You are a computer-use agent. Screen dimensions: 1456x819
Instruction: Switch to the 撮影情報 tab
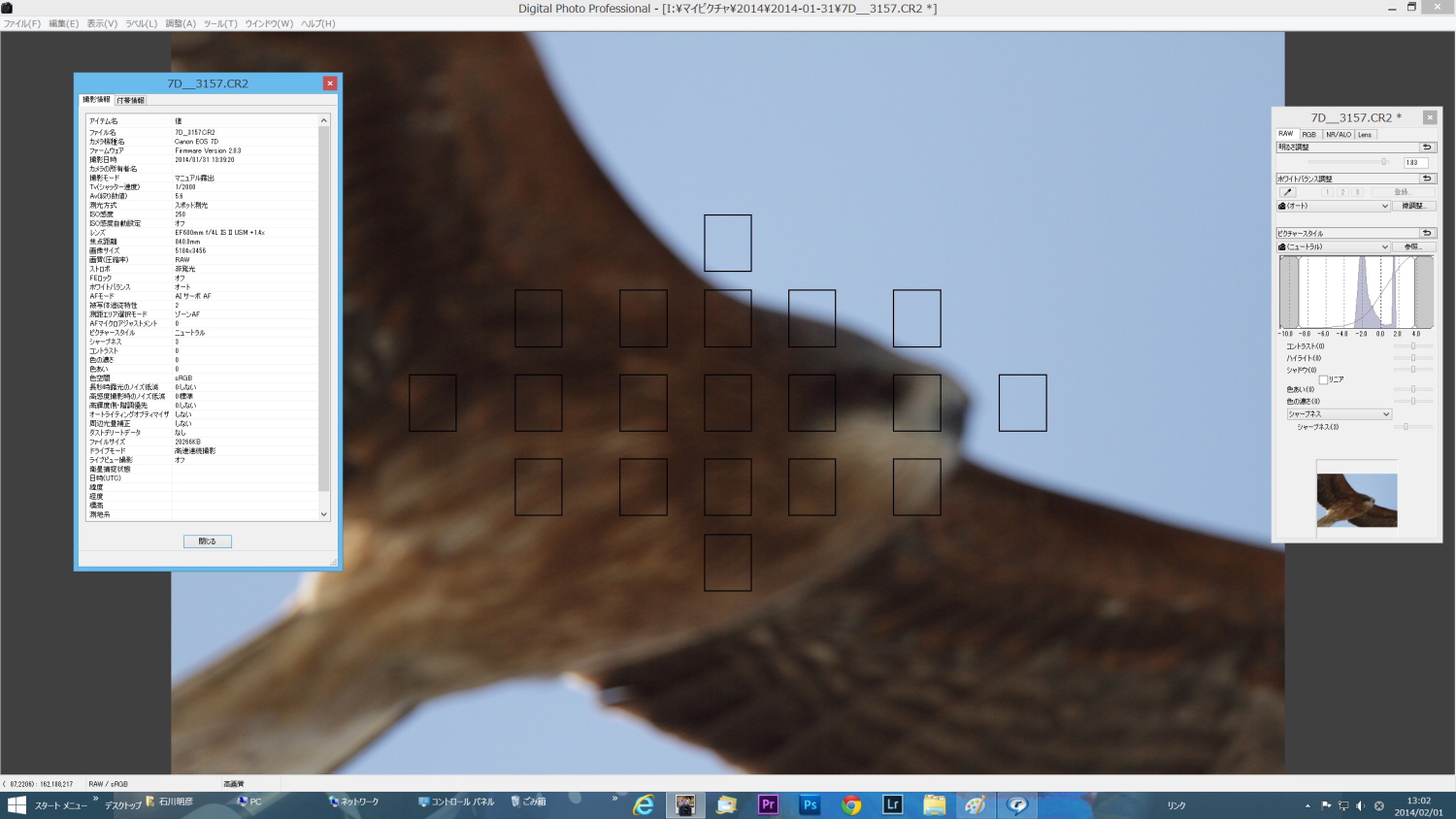tap(96, 100)
